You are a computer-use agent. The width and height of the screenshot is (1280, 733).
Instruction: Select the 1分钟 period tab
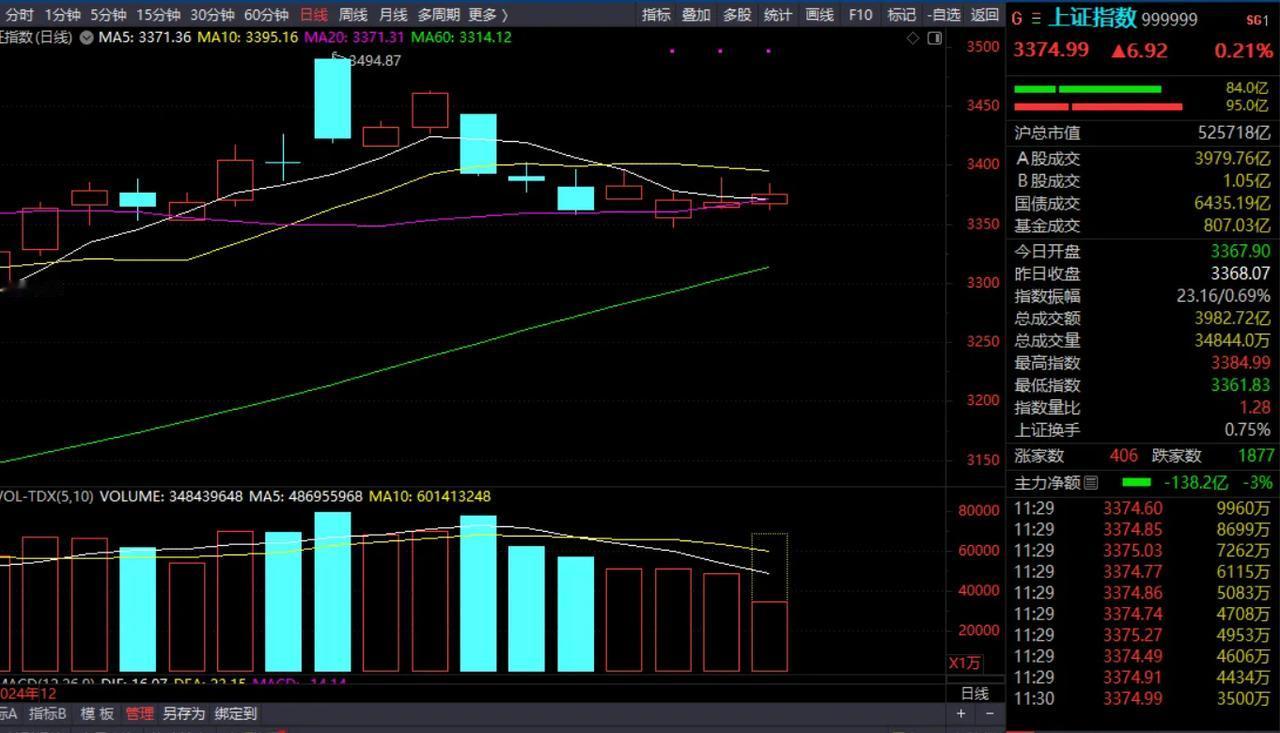61,15
